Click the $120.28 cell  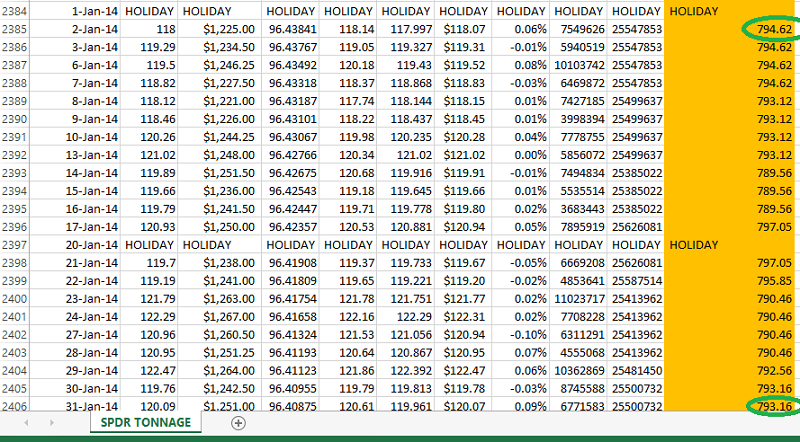463,137
